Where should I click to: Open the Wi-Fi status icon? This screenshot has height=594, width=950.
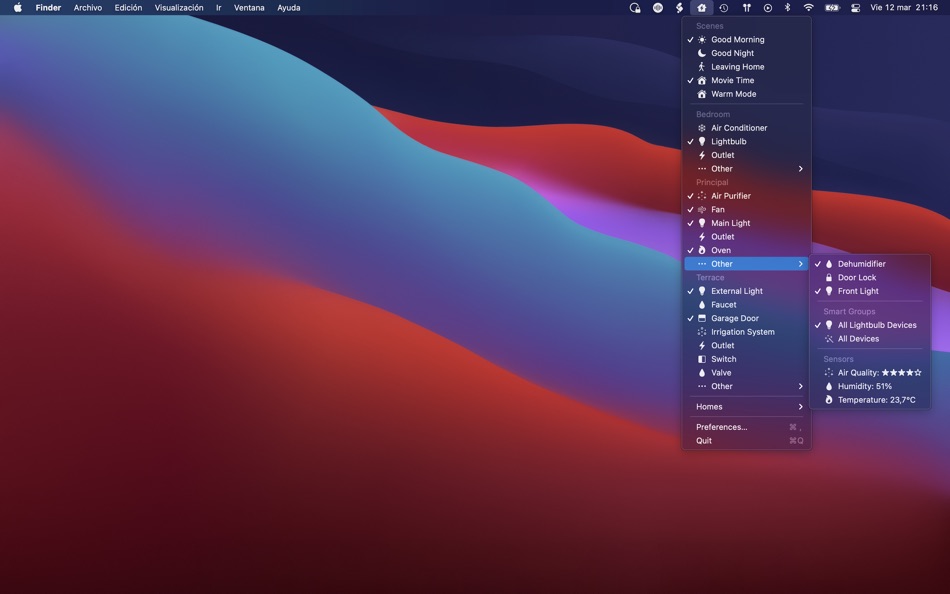[x=808, y=8]
